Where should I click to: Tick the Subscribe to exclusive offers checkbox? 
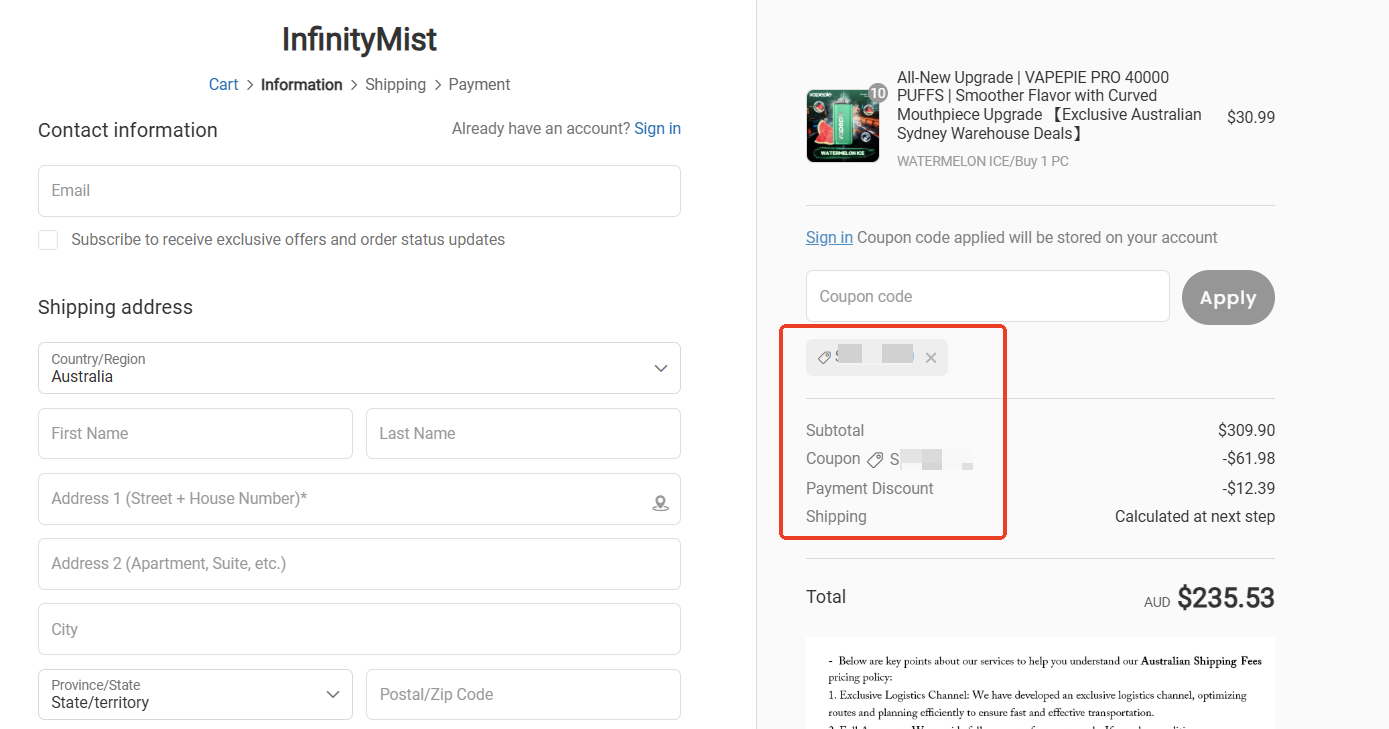pos(48,240)
